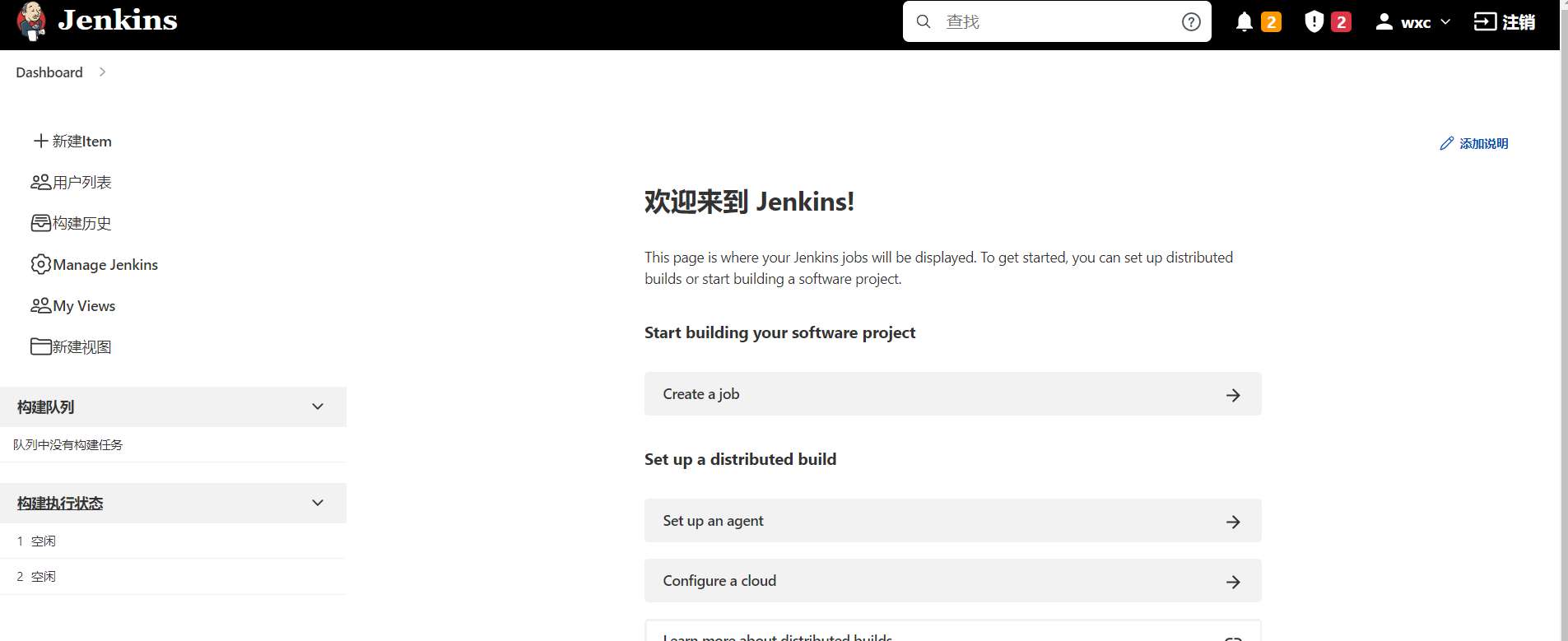Click the Jenkins butler logo
The height and width of the screenshot is (641, 1568).
click(x=32, y=21)
